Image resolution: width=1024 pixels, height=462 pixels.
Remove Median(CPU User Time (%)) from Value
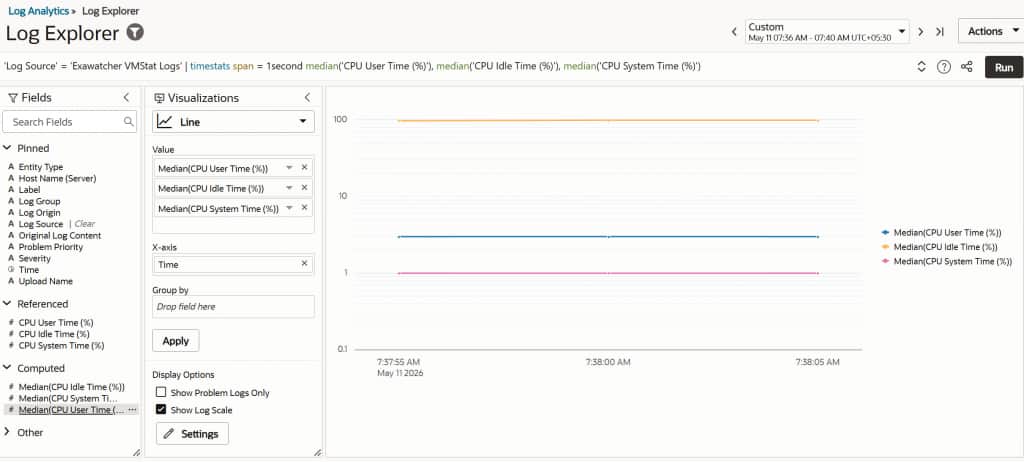point(304,168)
